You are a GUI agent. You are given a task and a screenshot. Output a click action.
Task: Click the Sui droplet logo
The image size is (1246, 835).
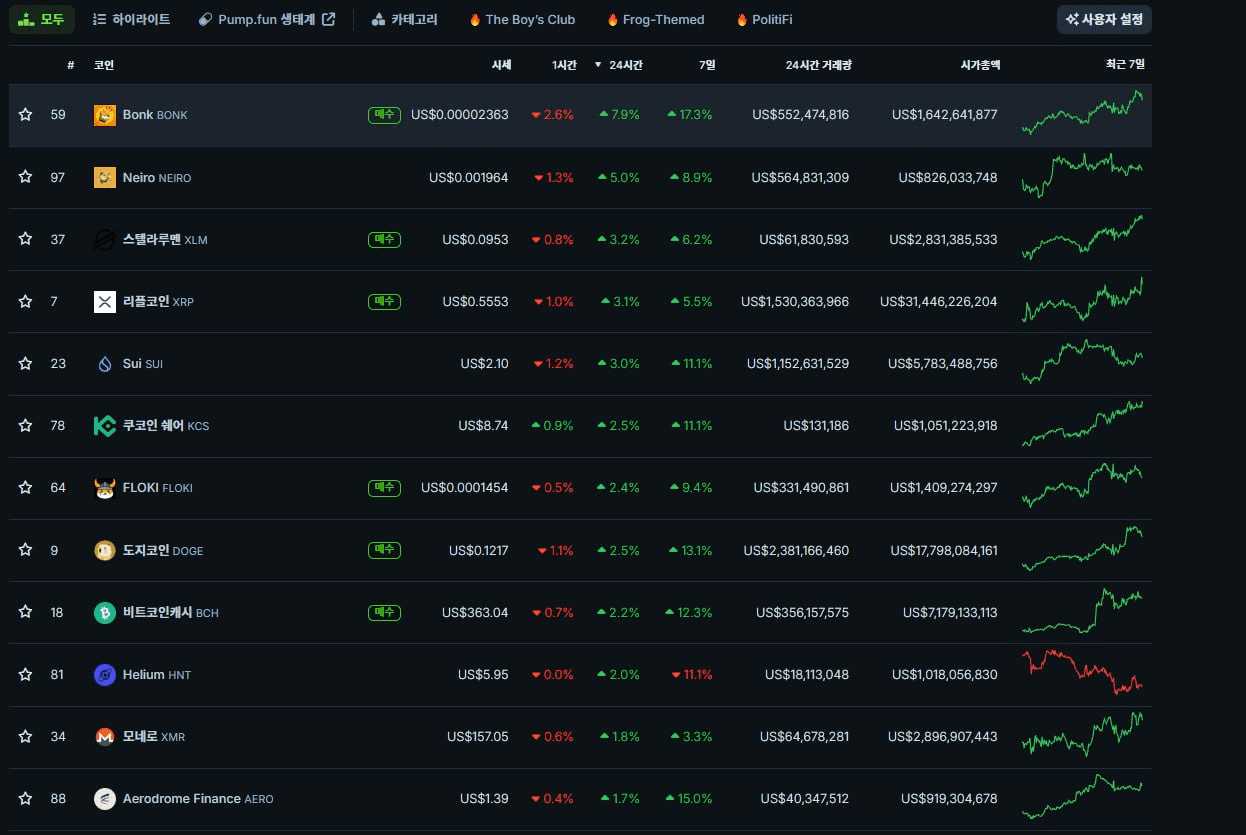pyautogui.click(x=105, y=364)
